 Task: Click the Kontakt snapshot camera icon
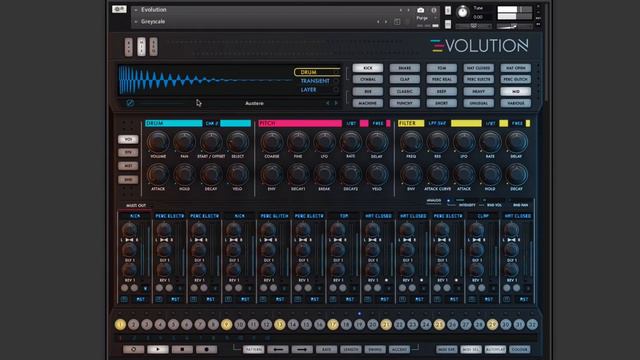point(421,10)
